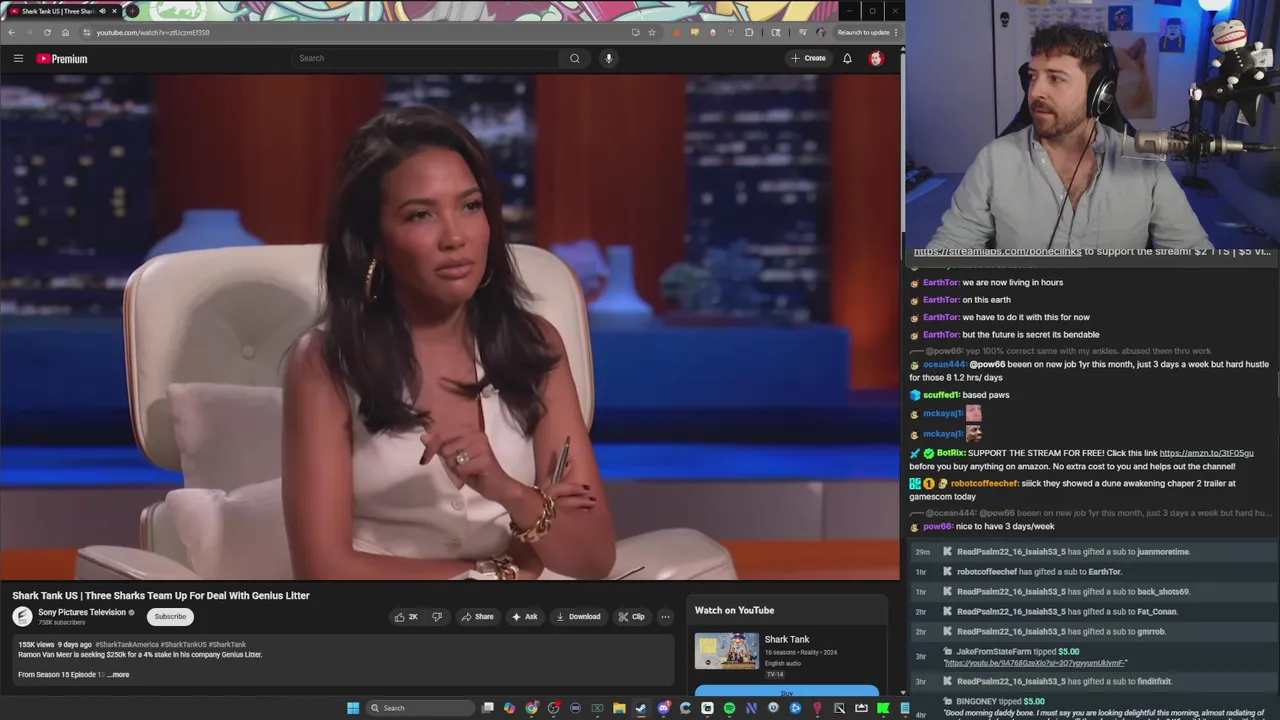Subscribe to Sony Pictures Television
The image size is (1280, 720).
pyautogui.click(x=170, y=616)
